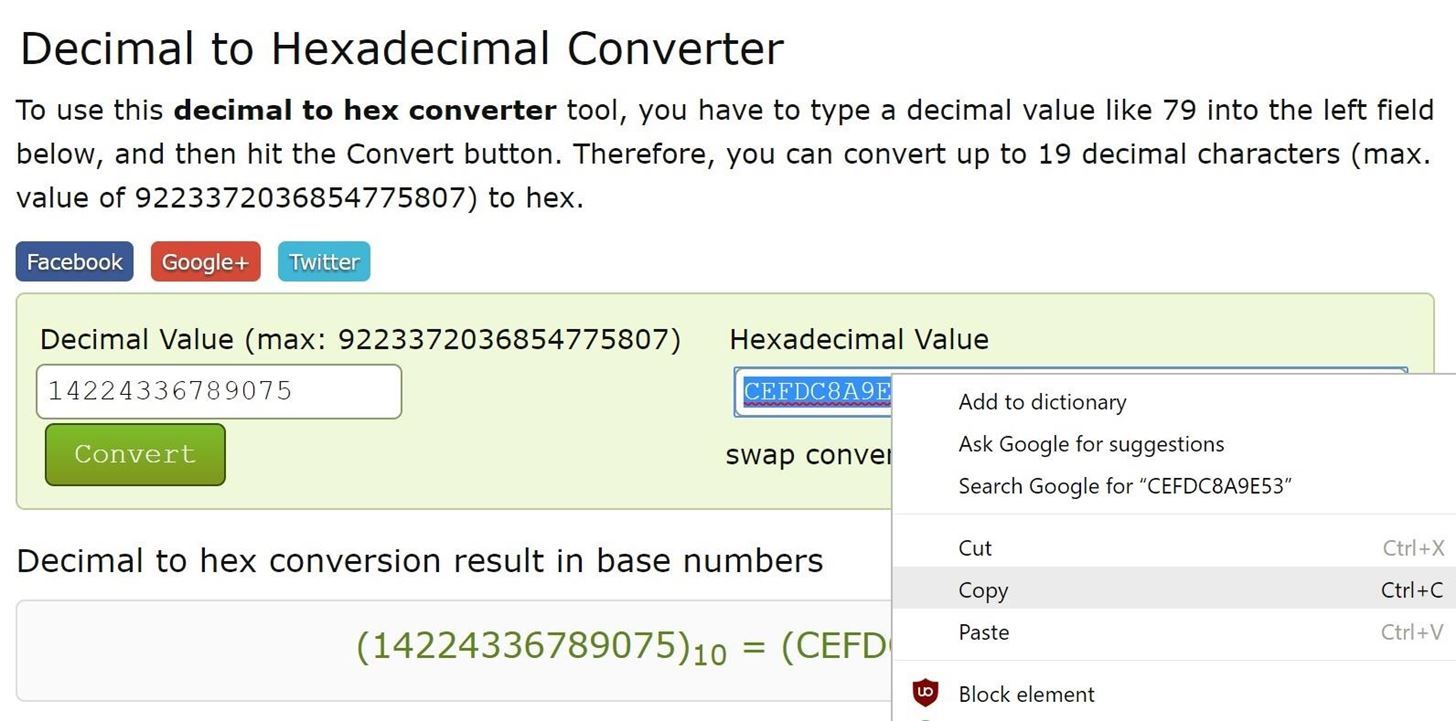
Task: Pick Paste from the context menu
Action: [x=983, y=632]
